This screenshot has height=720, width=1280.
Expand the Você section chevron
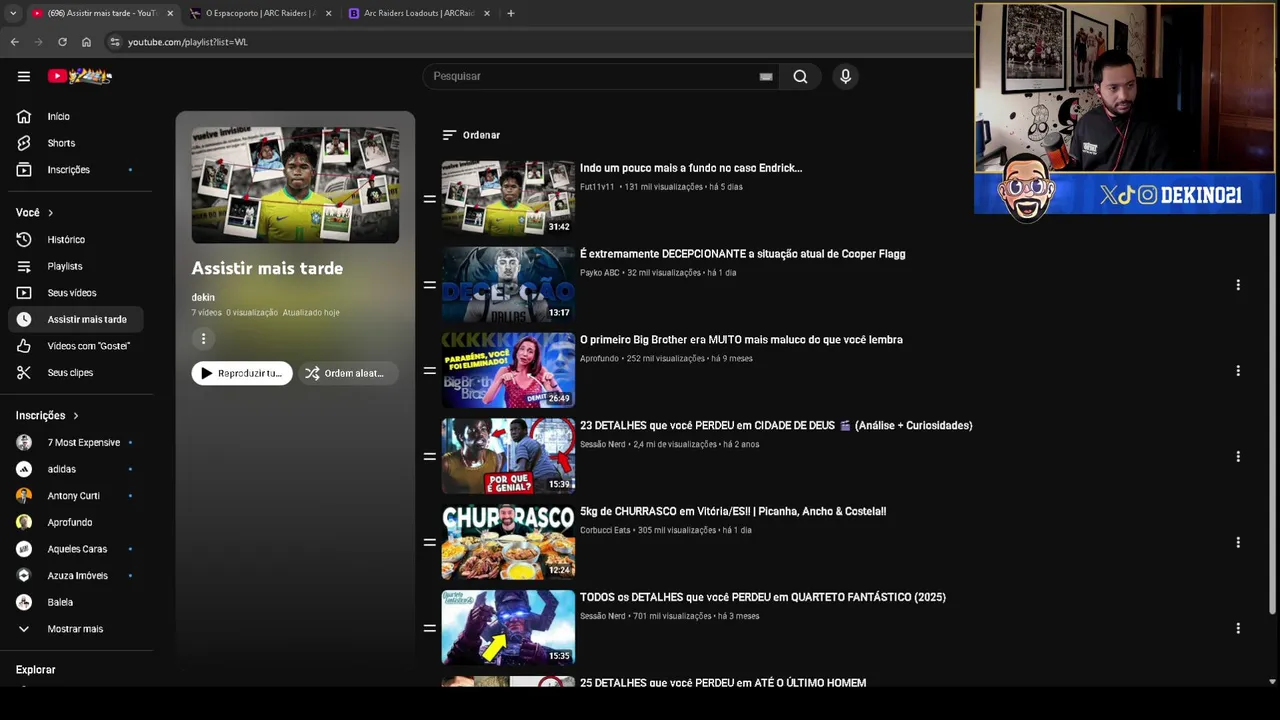click(x=50, y=213)
